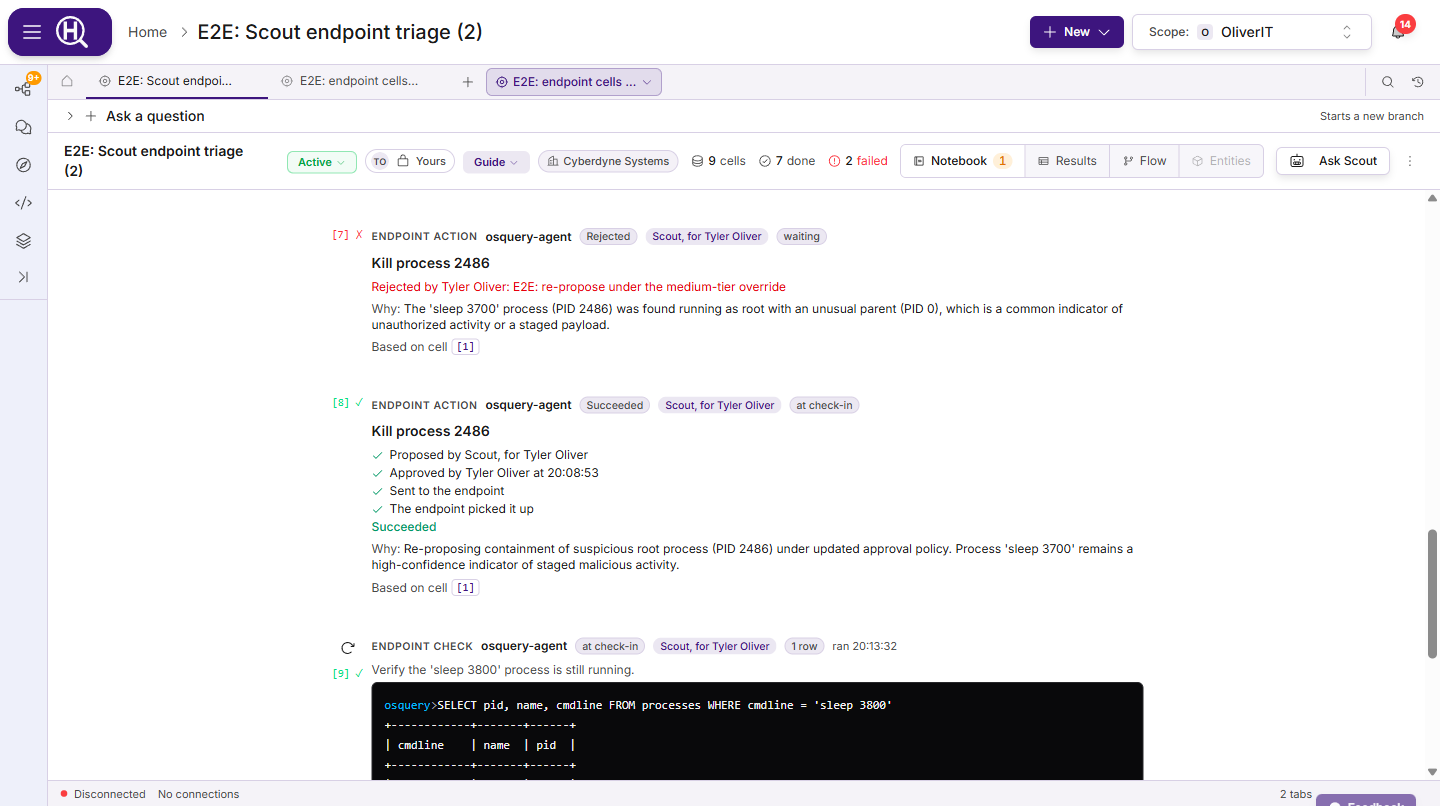The height and width of the screenshot is (806, 1440).
Task: Select the Results view tab
Action: (1067, 161)
